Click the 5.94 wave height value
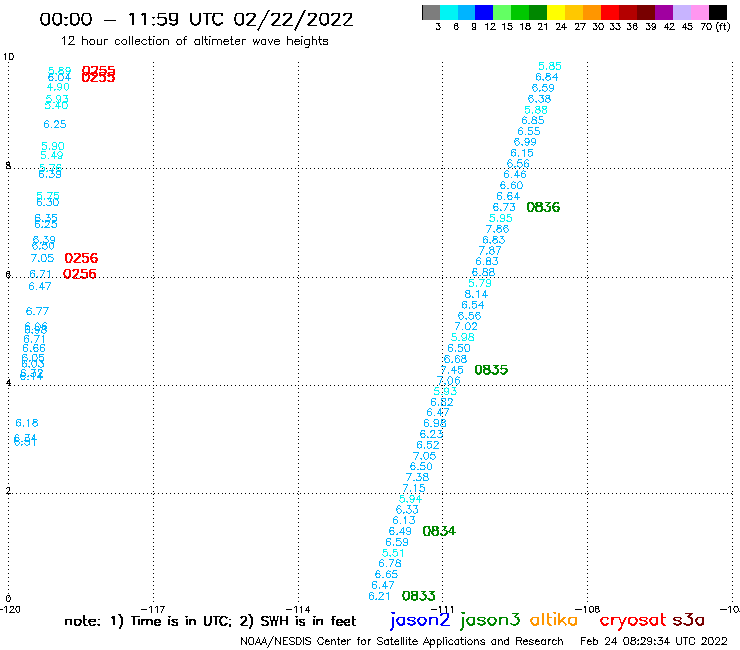Image resolution: width=740 pixels, height=650 pixels. 411,499
